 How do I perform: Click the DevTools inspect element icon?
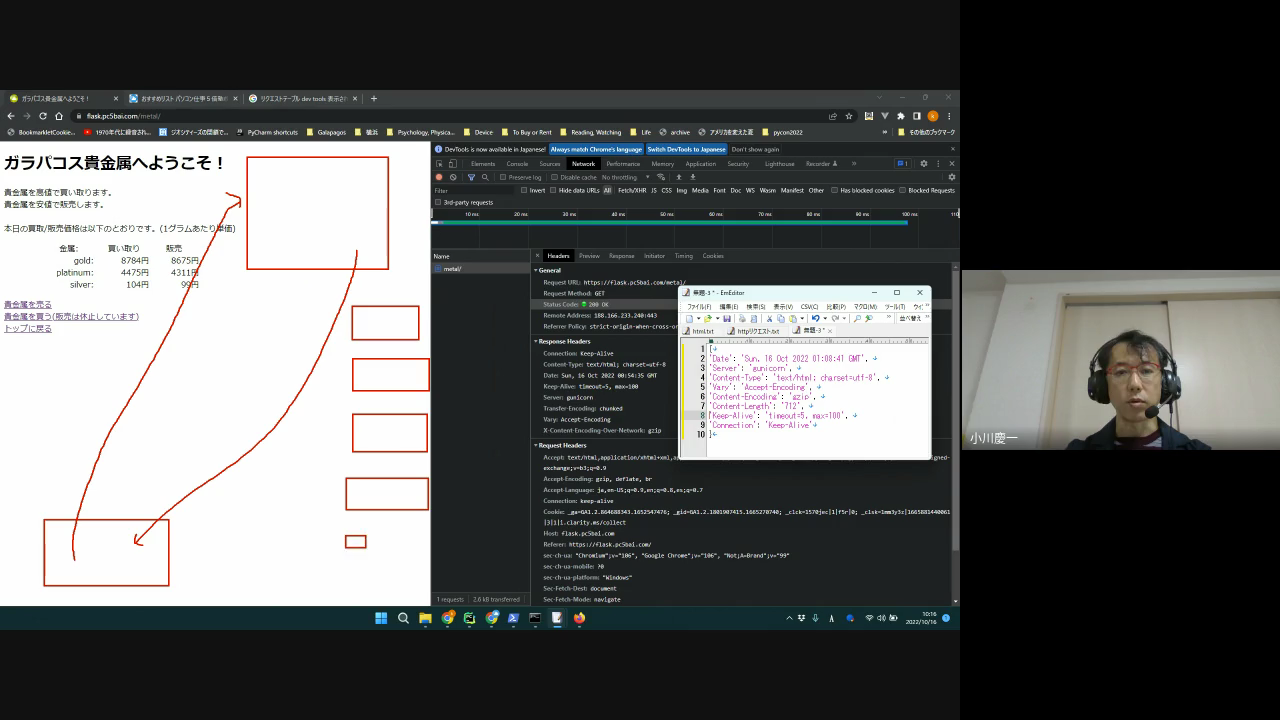click(439, 164)
